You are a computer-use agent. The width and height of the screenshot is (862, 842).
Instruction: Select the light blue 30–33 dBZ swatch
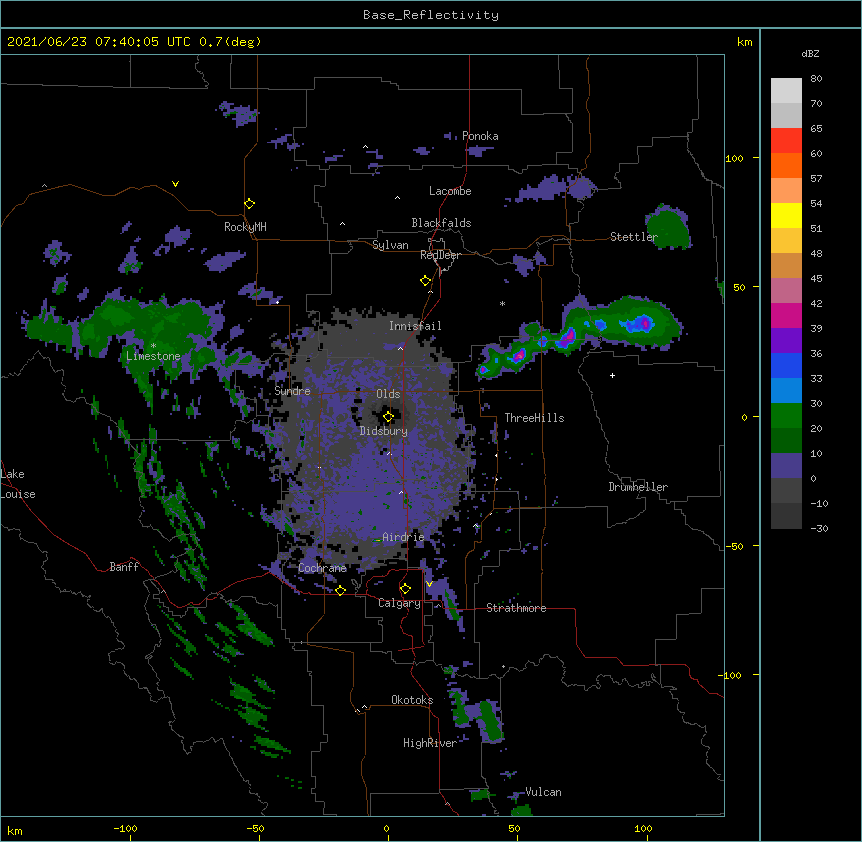click(786, 391)
